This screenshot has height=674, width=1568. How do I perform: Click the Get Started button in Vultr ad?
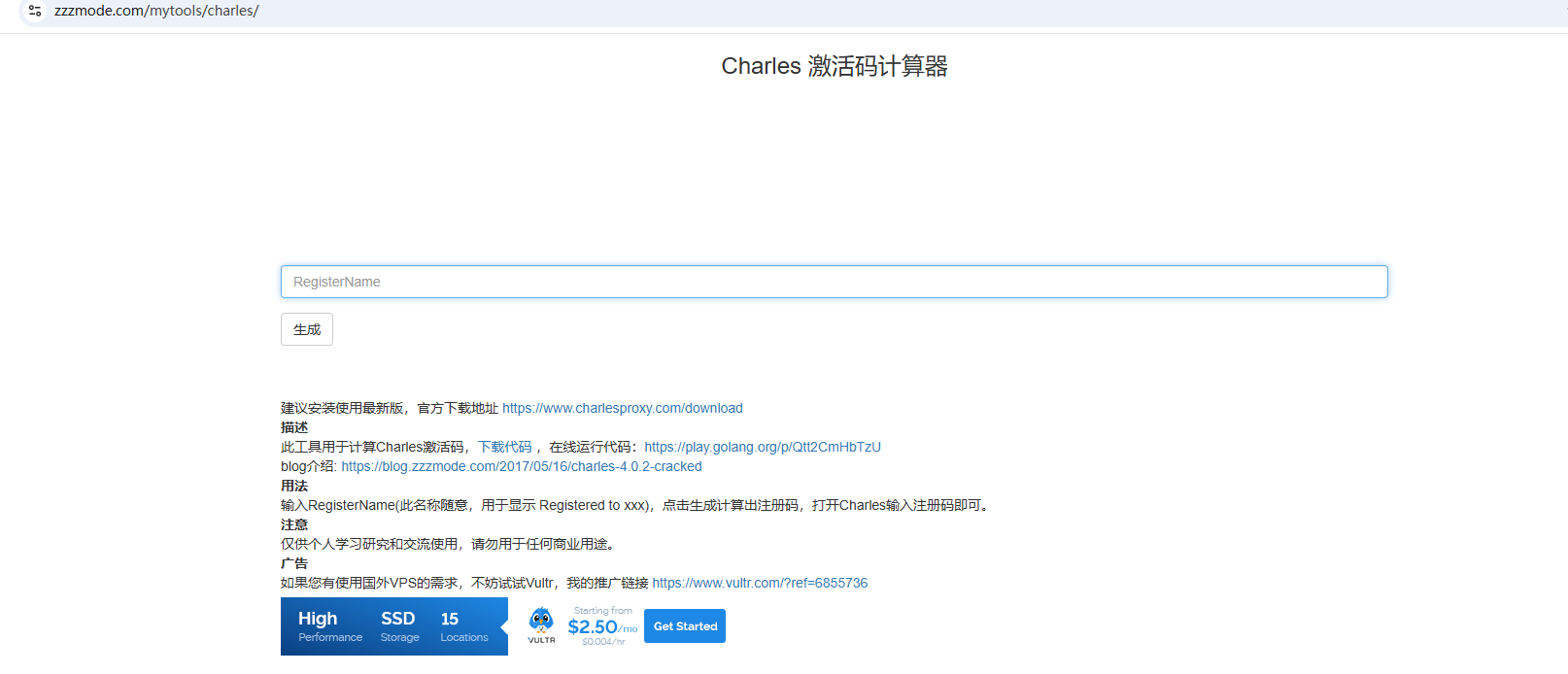[x=685, y=626]
